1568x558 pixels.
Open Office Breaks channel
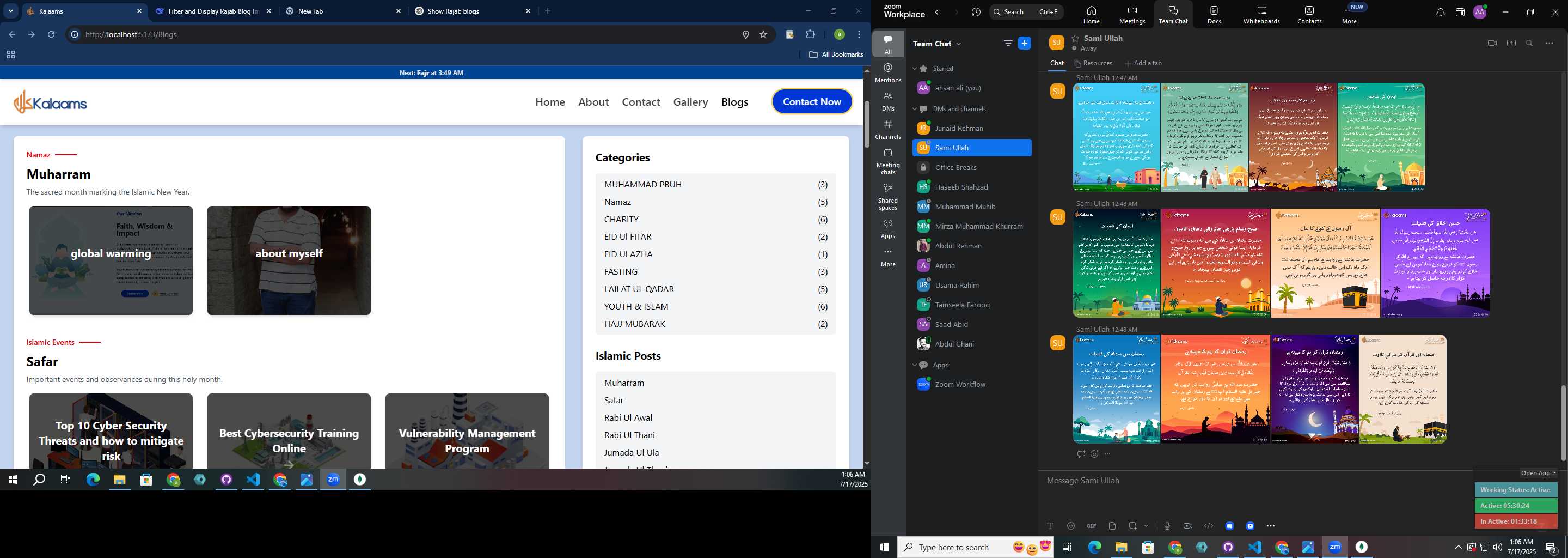tap(972, 167)
